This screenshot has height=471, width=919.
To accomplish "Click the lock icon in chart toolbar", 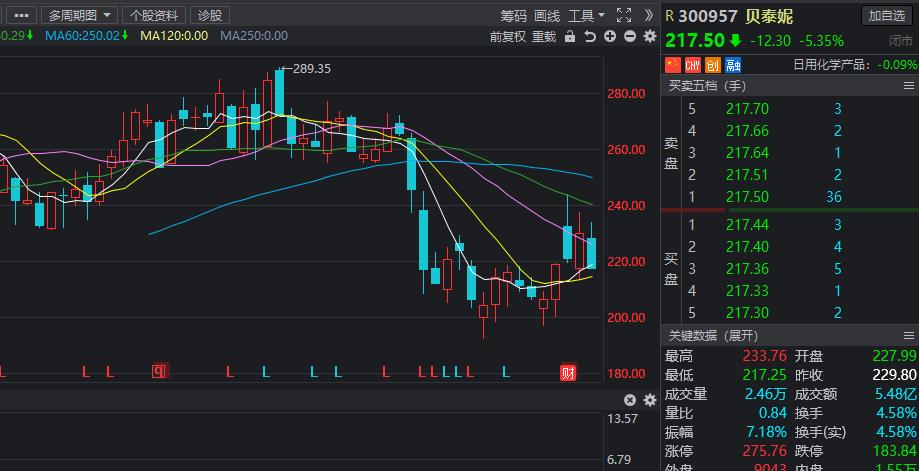I will (x=570, y=37).
